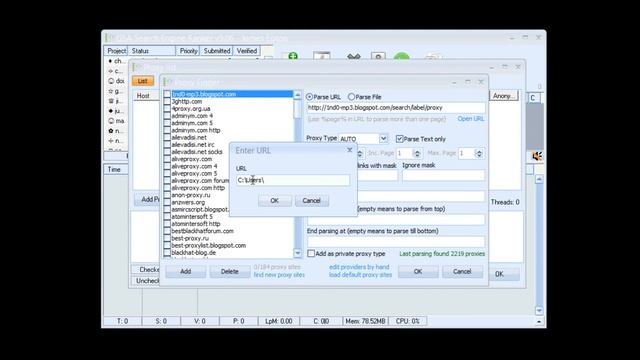Open find new proxy sites link

[x=279, y=275]
